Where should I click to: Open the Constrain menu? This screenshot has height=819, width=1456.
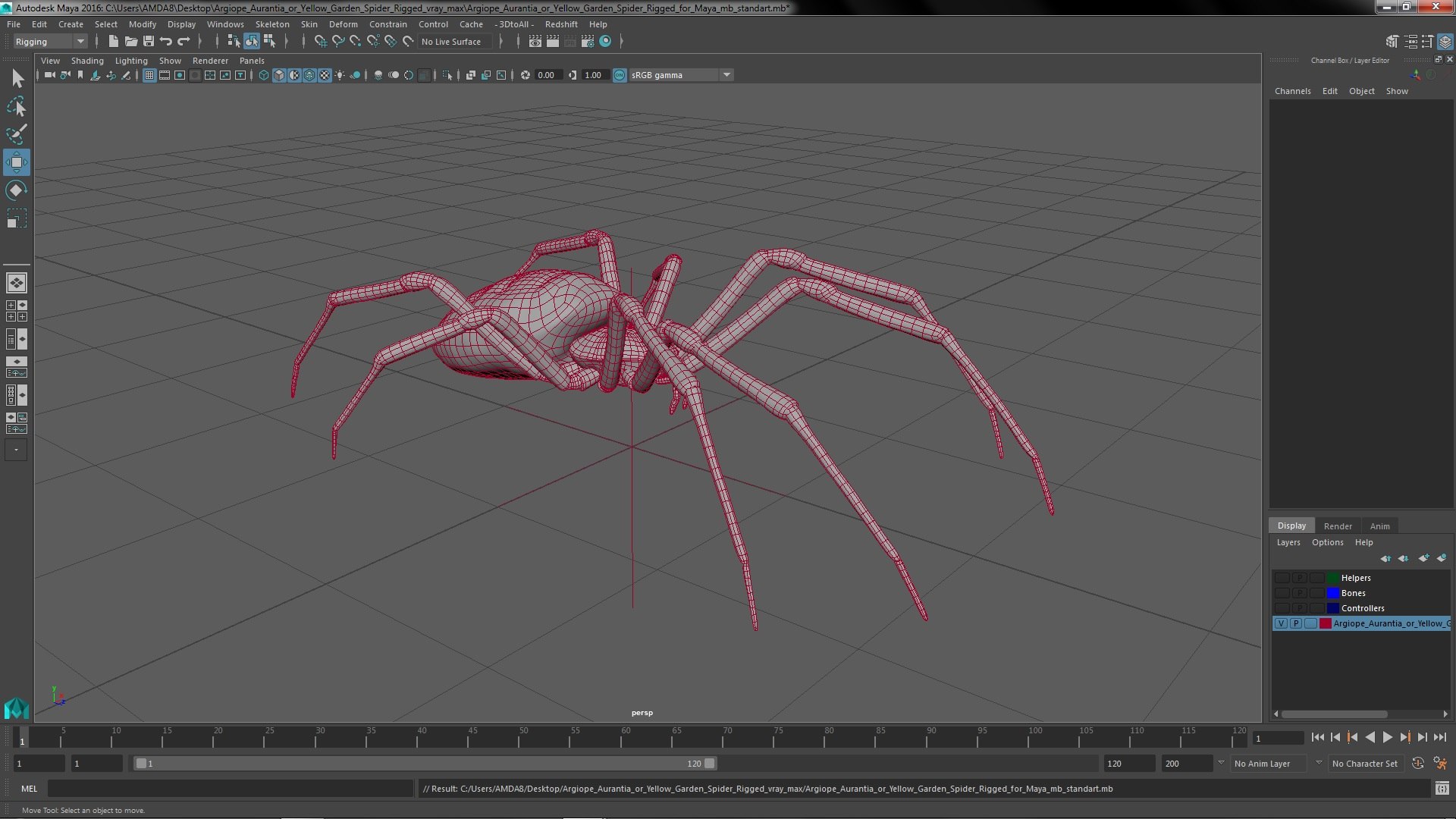388,24
